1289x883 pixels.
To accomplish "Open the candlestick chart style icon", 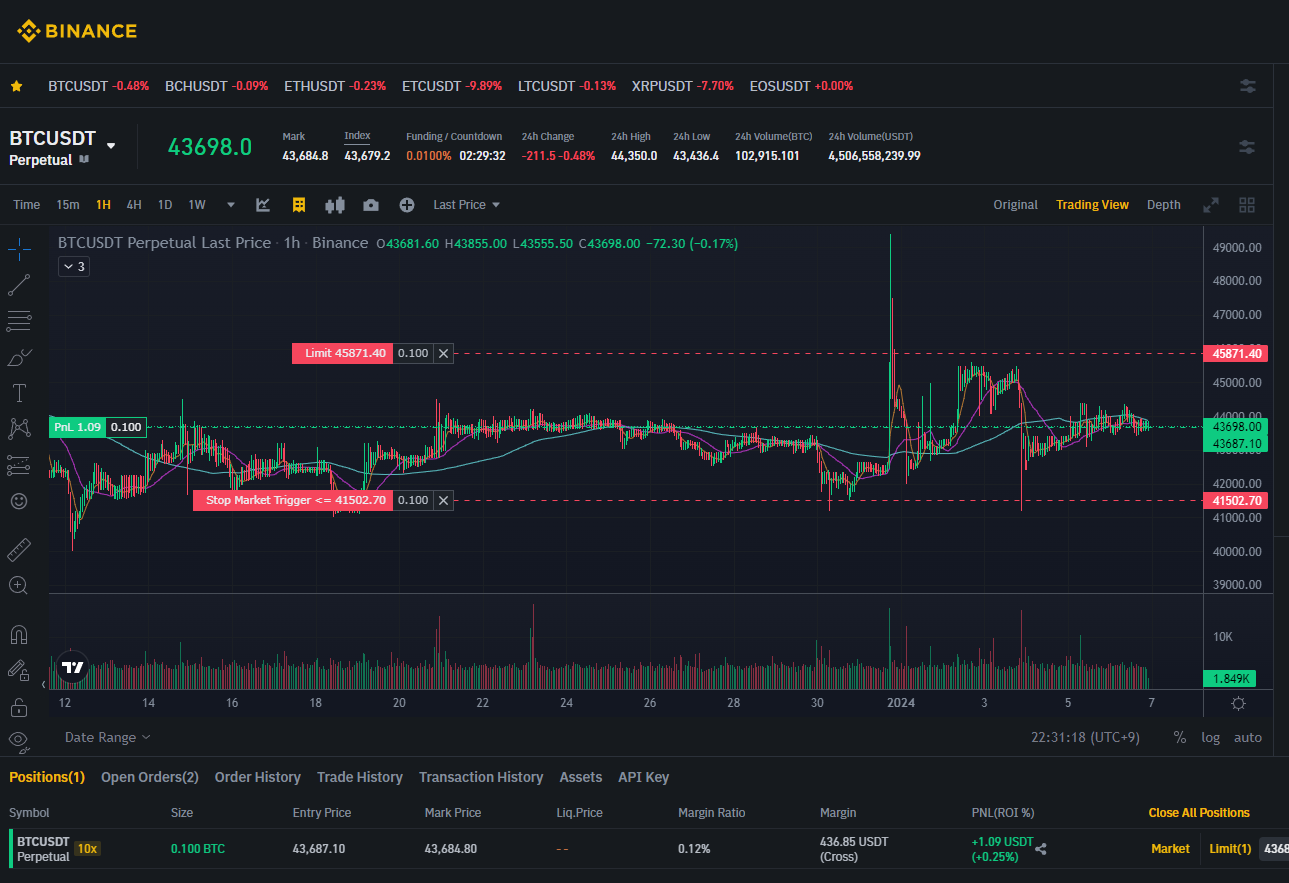I will point(335,205).
